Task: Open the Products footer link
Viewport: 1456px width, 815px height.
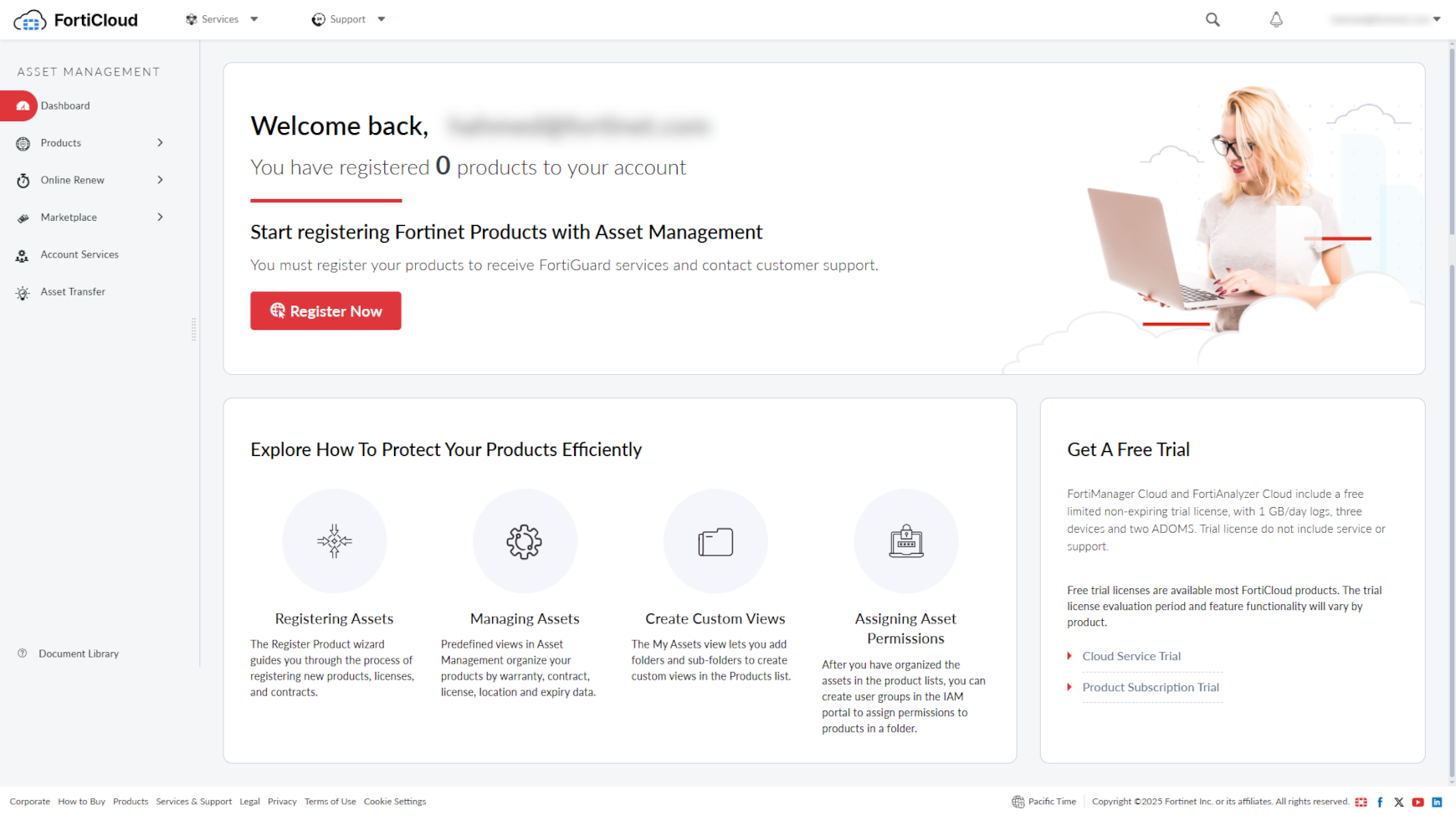Action: pos(131,802)
